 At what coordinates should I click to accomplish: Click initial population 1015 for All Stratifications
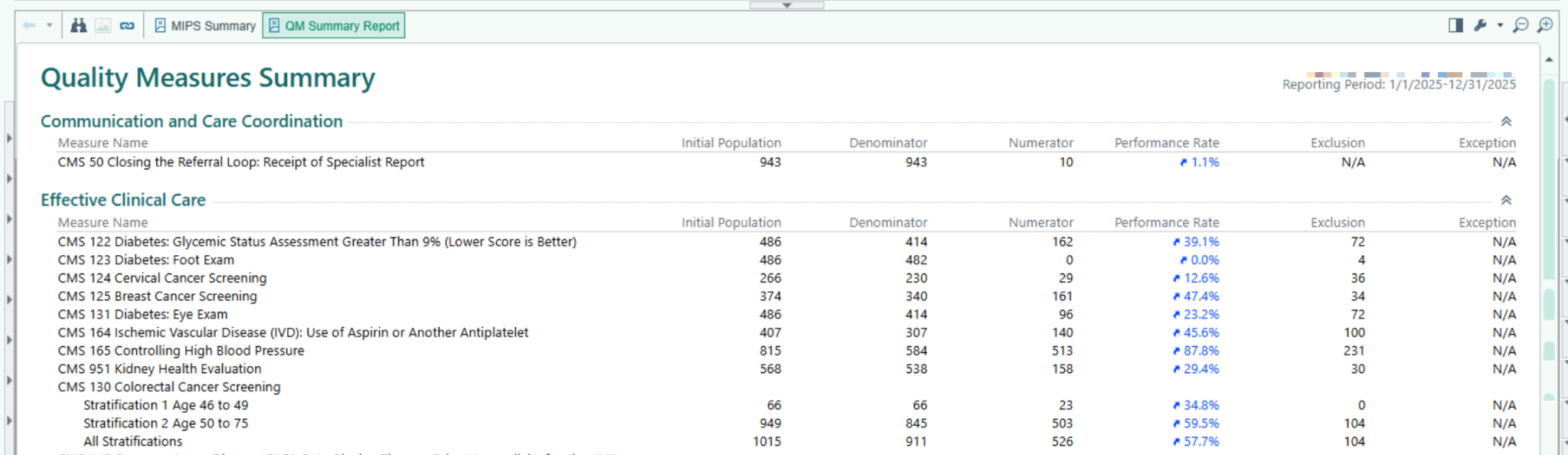click(x=766, y=442)
